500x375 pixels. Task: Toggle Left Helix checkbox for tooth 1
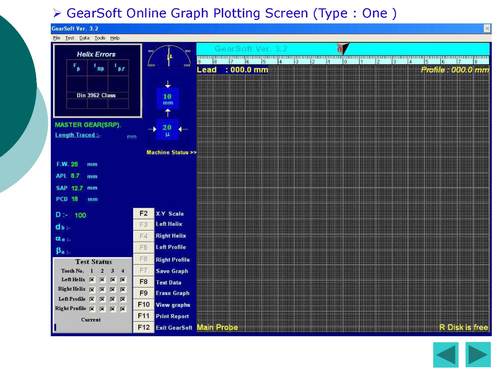(92, 279)
